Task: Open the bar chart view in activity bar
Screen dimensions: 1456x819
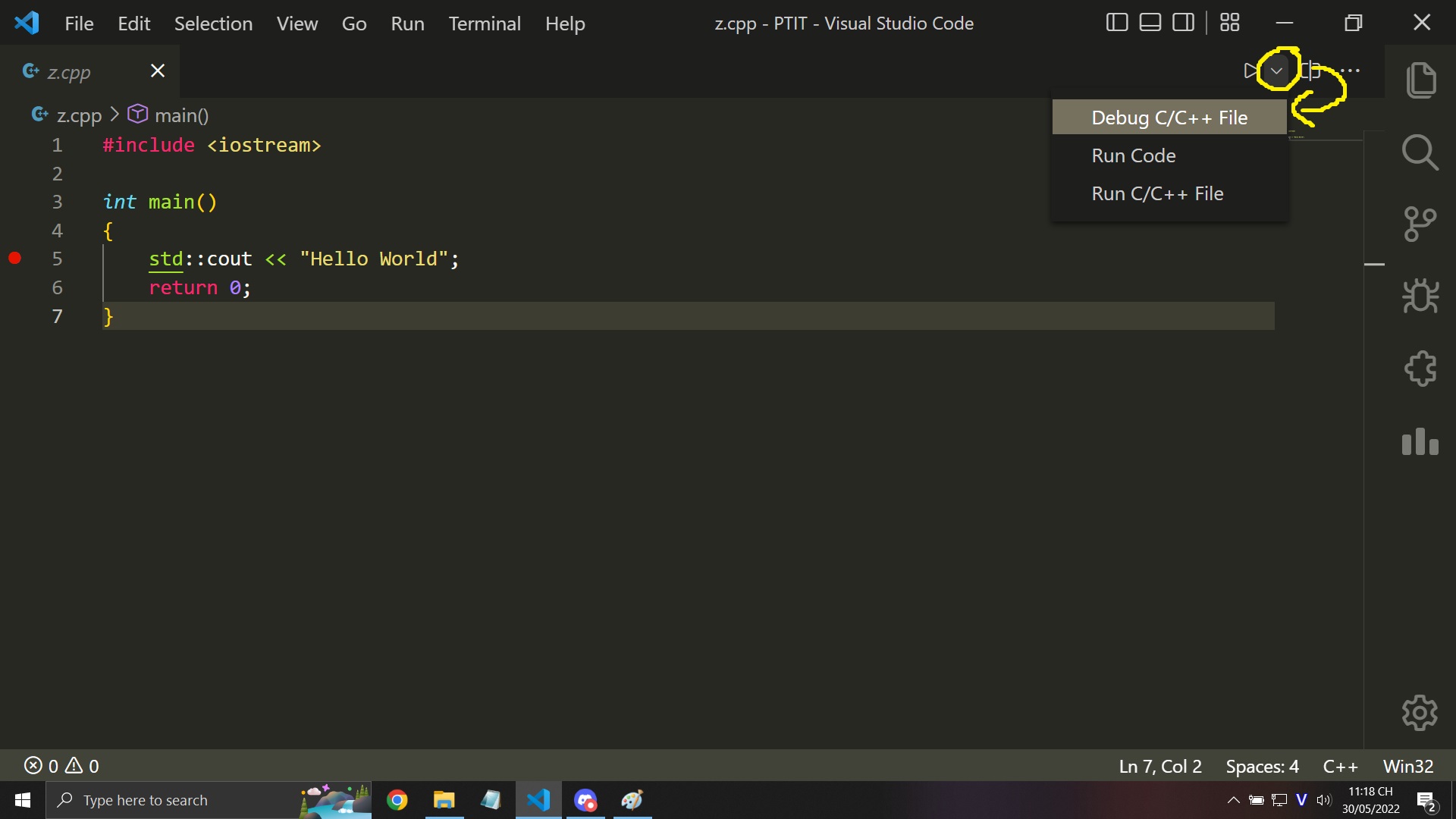Action: (1420, 441)
